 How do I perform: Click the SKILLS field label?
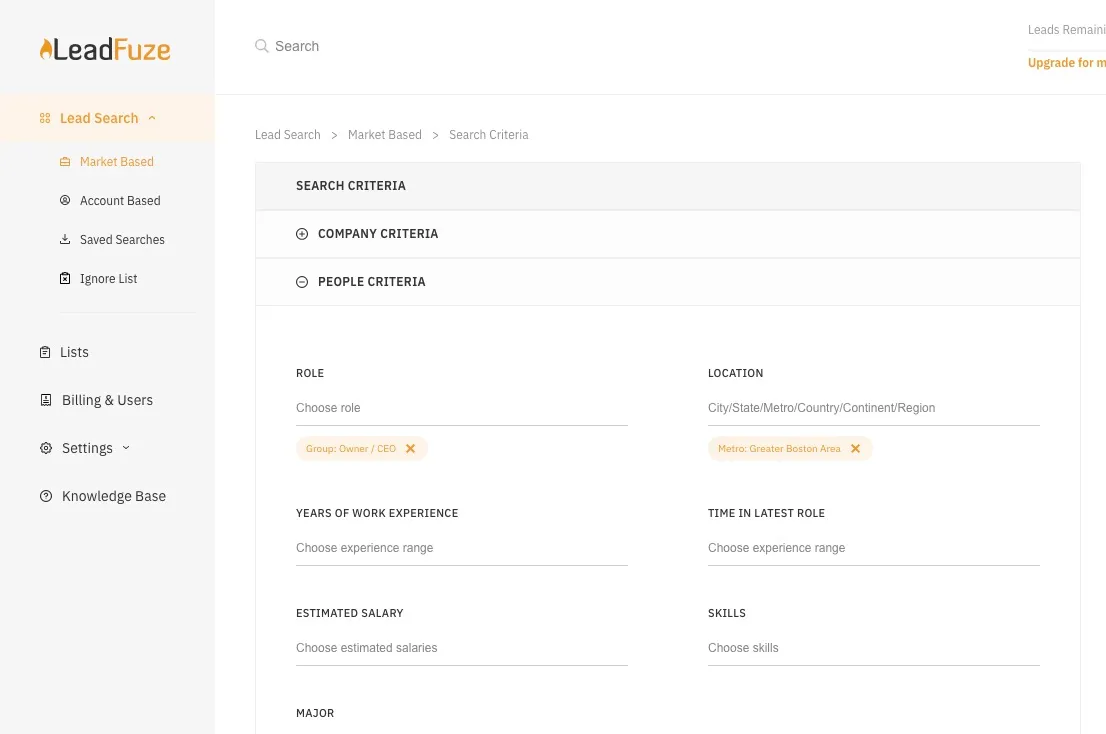point(727,613)
